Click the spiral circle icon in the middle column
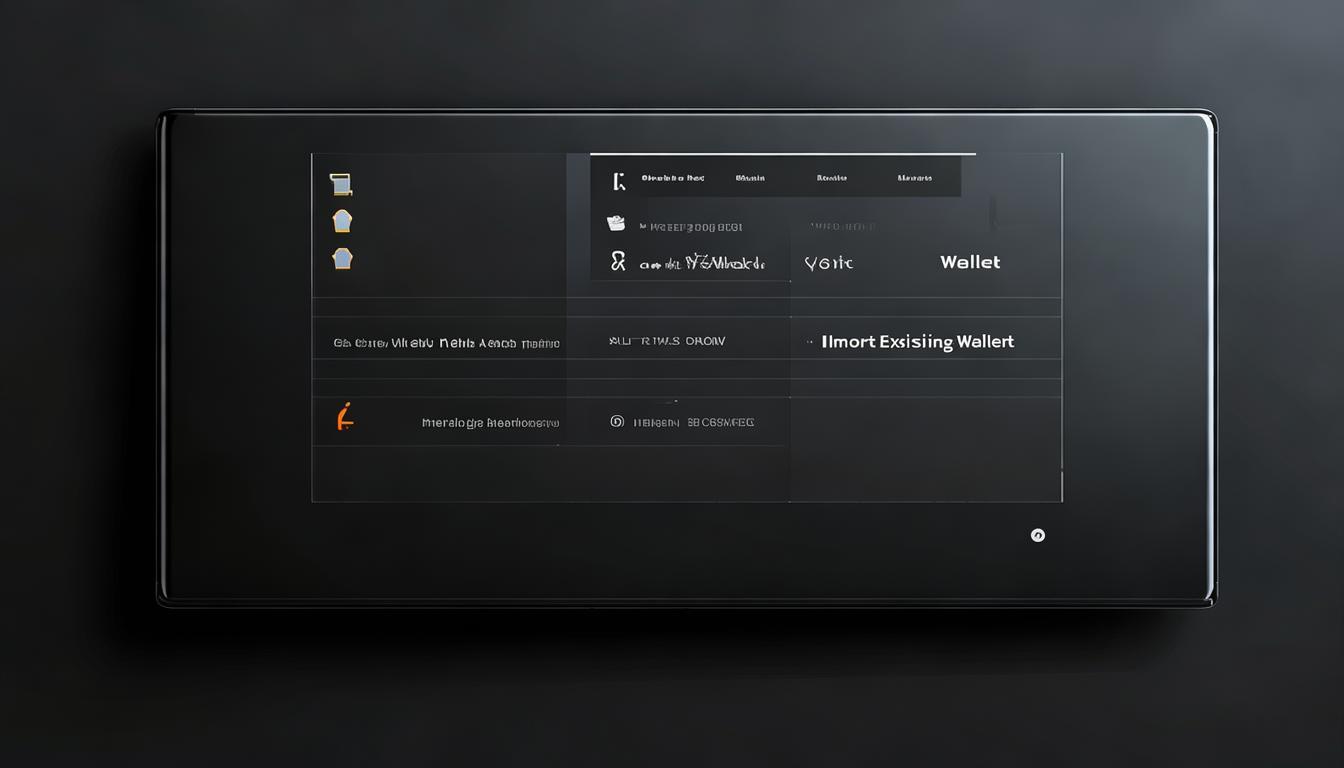The image size is (1344, 768). click(x=617, y=422)
